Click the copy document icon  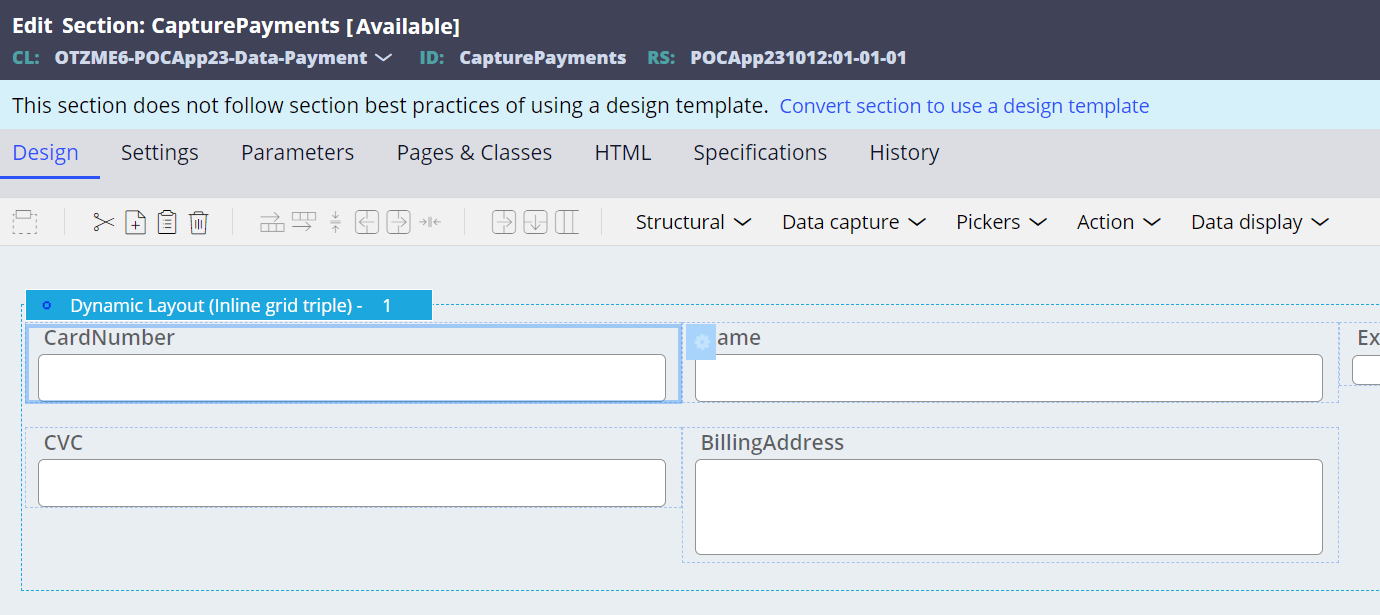point(135,222)
